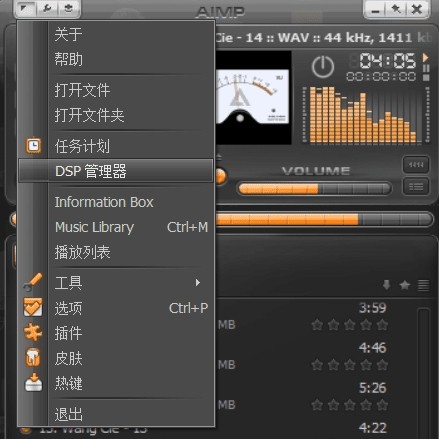Rate the 5:26 track three stars
This screenshot has height=439, width=439.
point(350,405)
